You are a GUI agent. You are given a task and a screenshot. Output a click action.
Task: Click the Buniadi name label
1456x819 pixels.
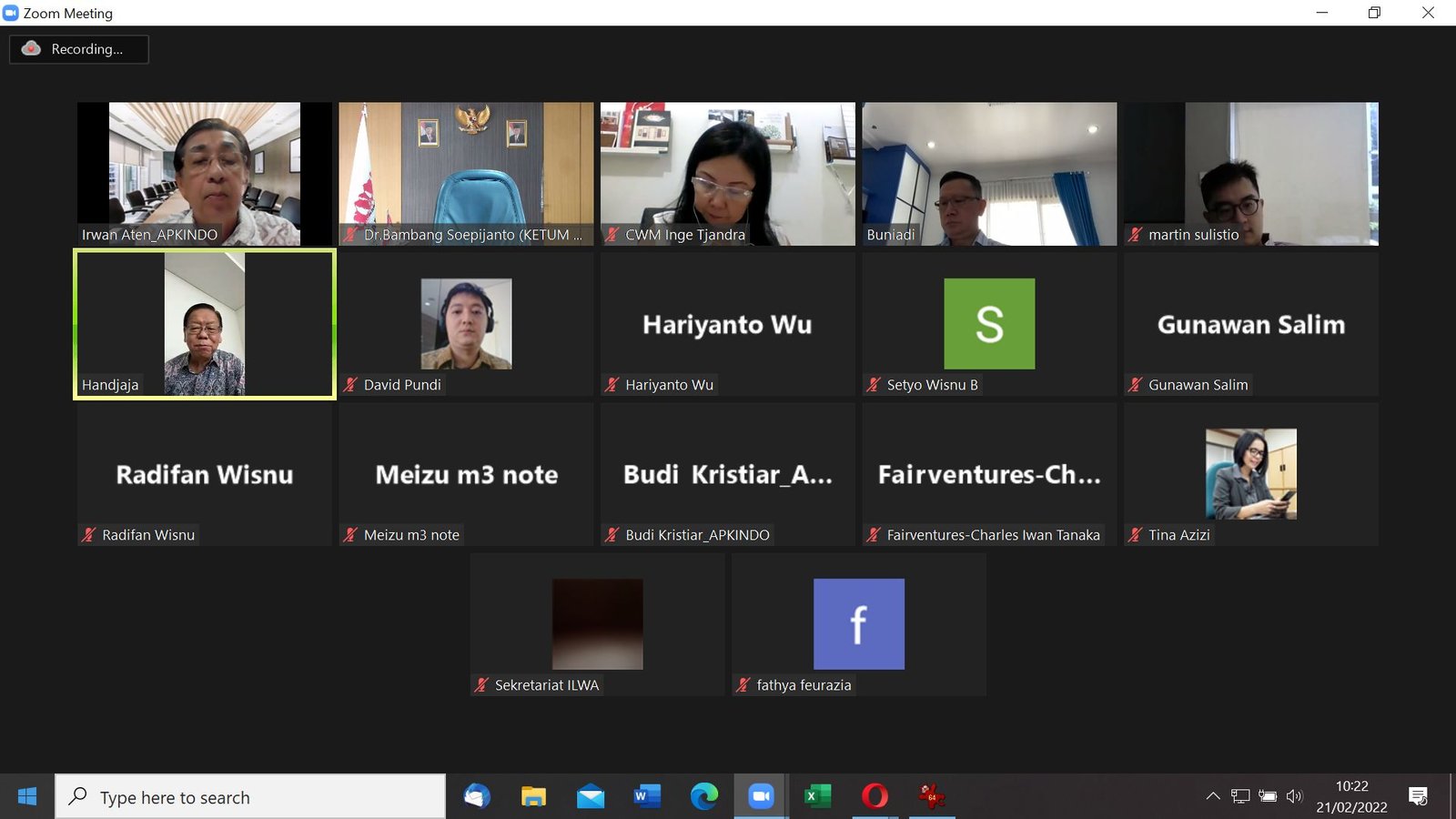click(x=891, y=235)
